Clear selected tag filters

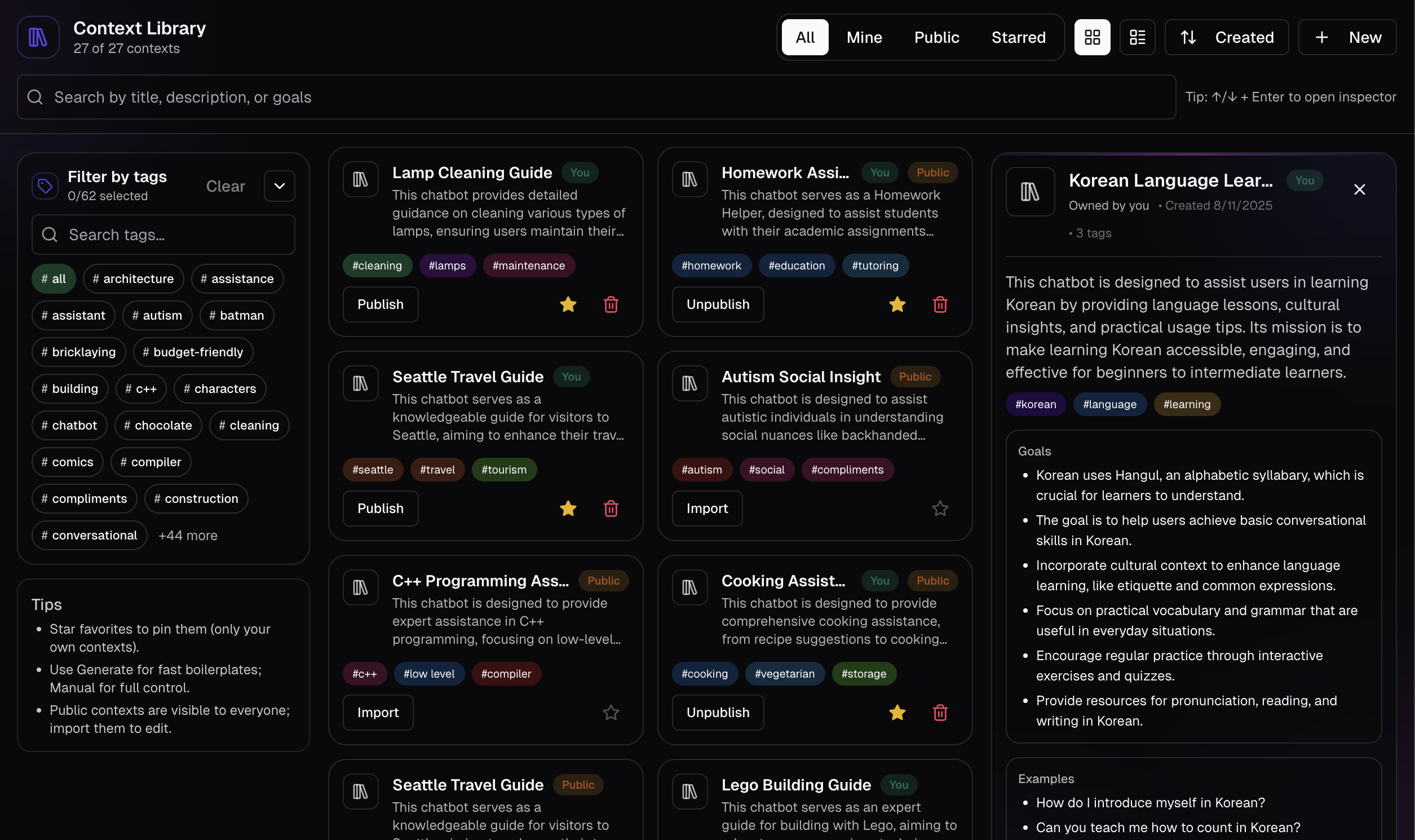pyautogui.click(x=225, y=185)
